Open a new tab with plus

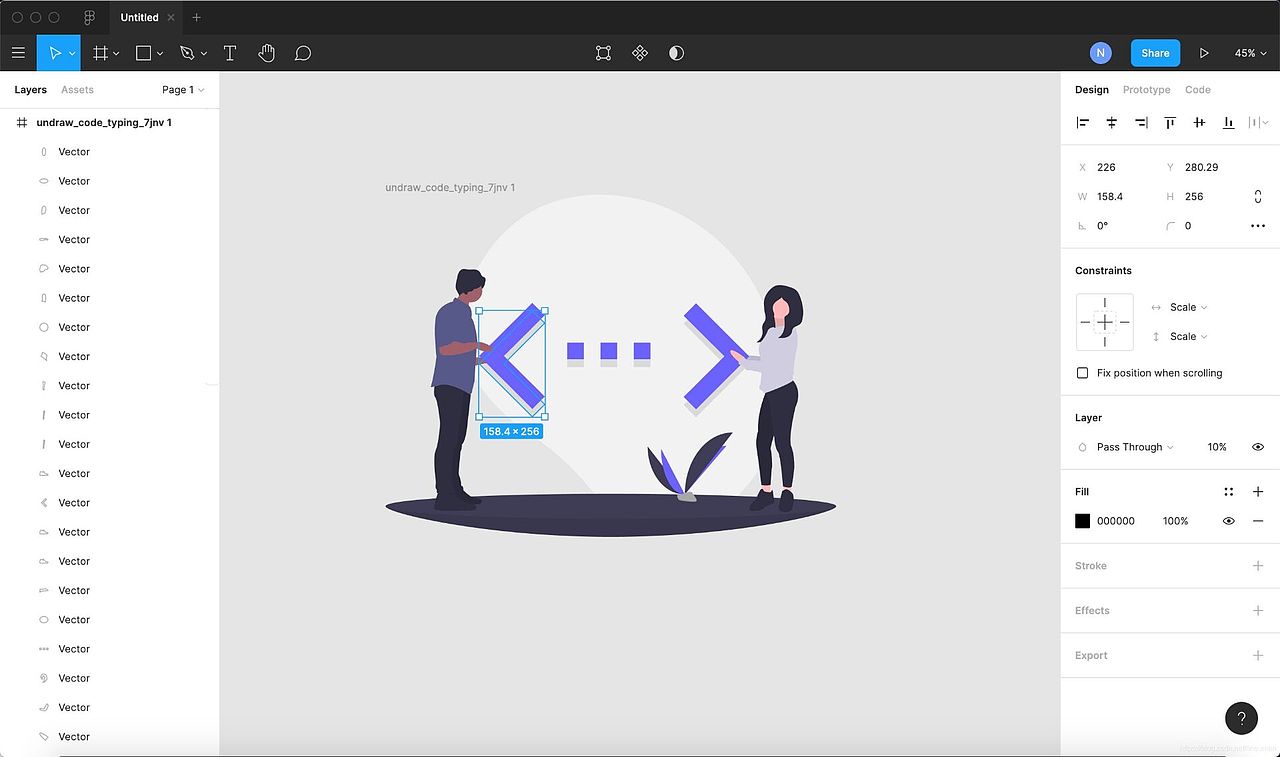(x=196, y=17)
